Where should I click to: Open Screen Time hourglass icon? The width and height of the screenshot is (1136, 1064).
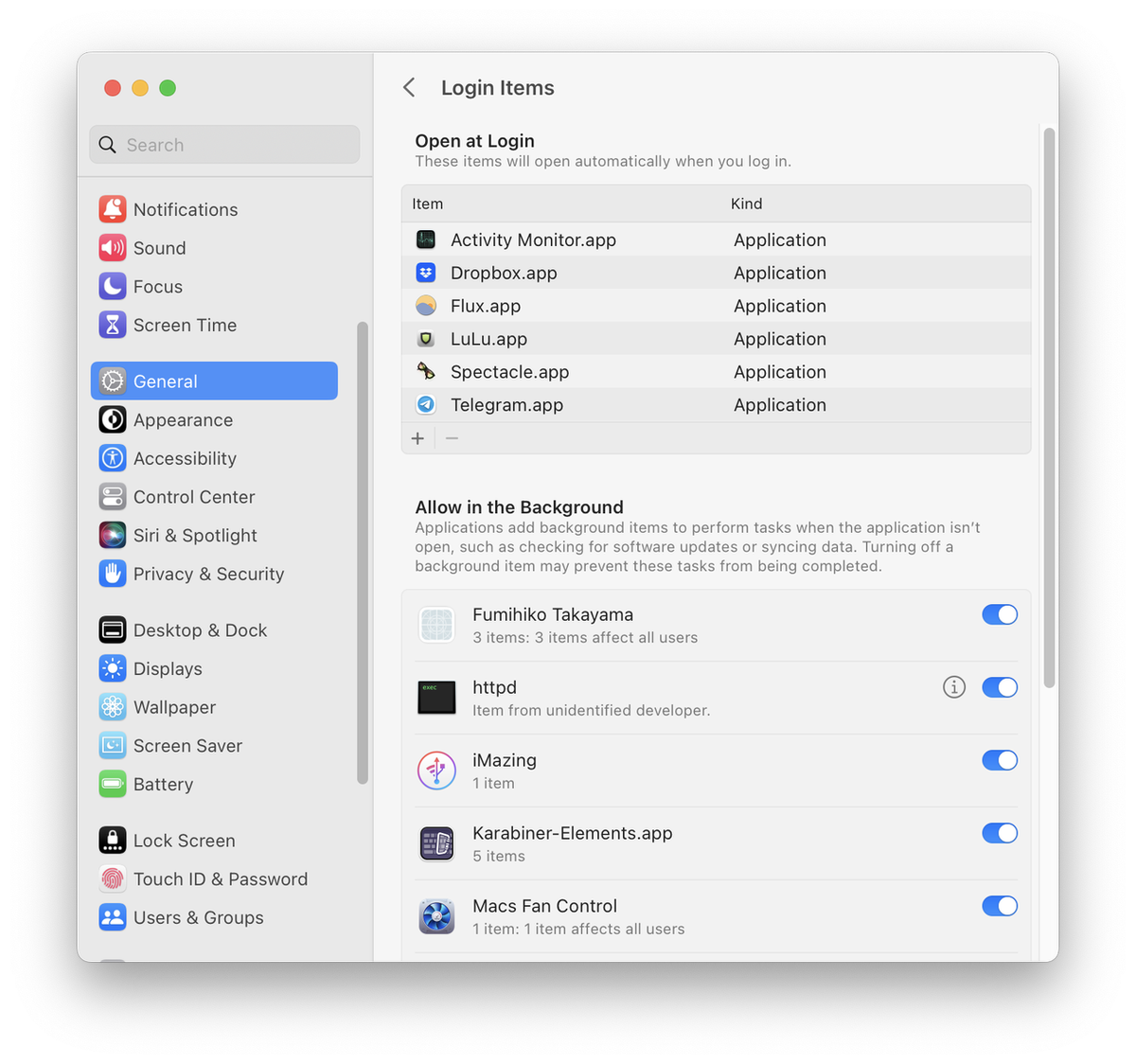113,325
